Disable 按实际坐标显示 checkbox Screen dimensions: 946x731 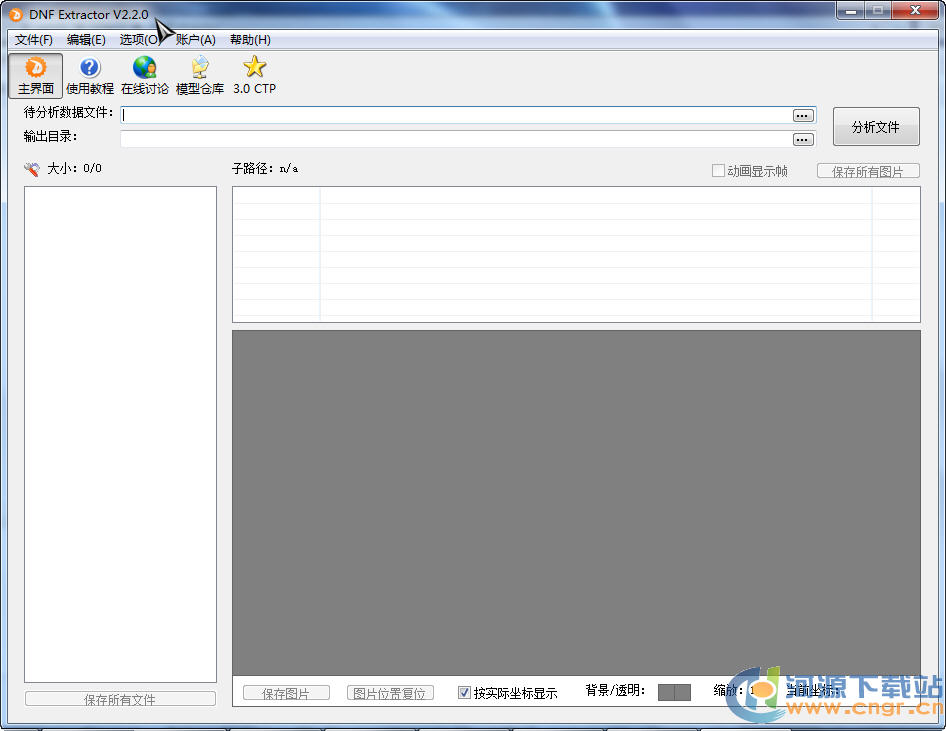[x=464, y=692]
